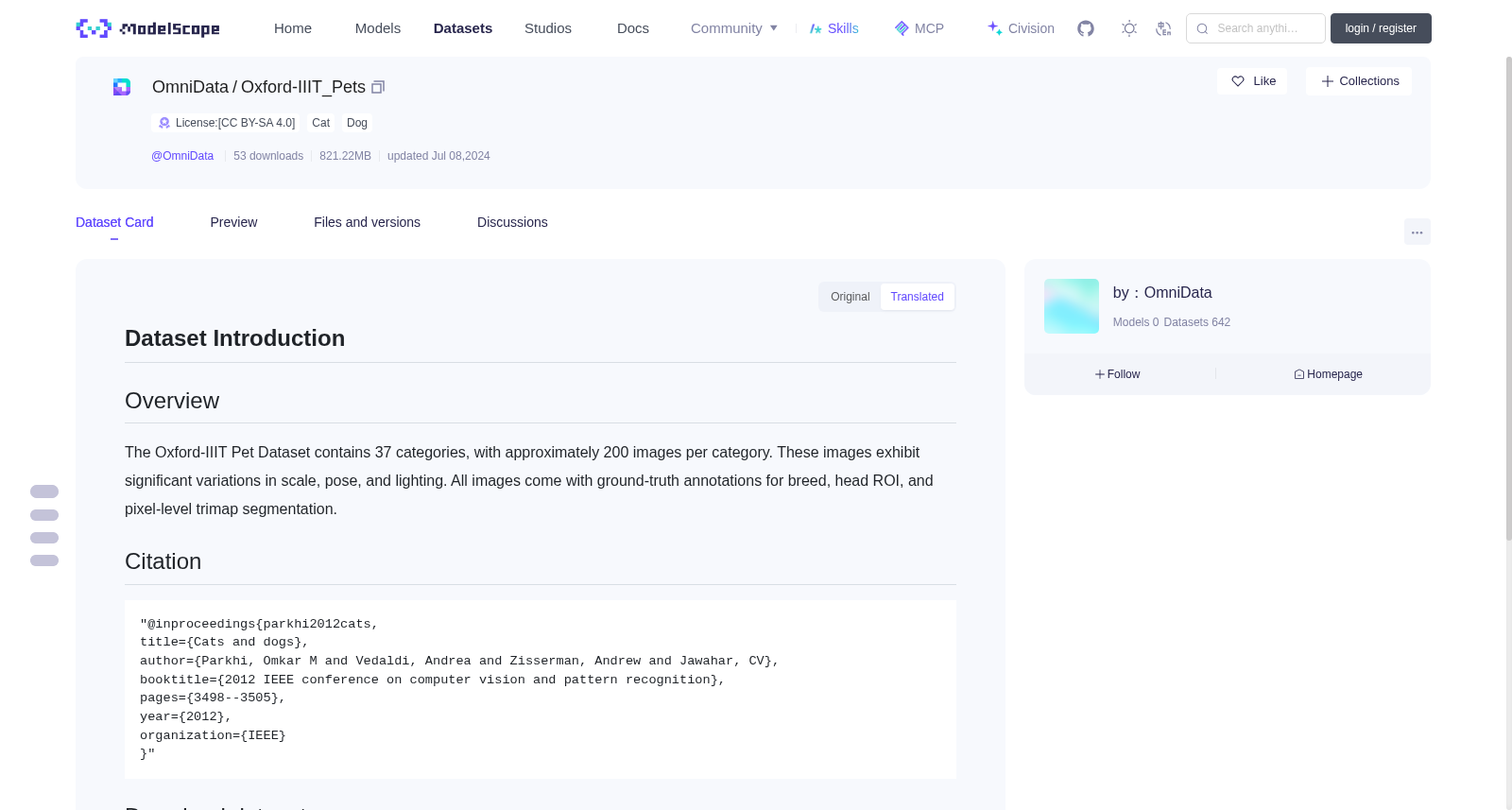
Task: Open the Studios nav item
Action: click(548, 28)
